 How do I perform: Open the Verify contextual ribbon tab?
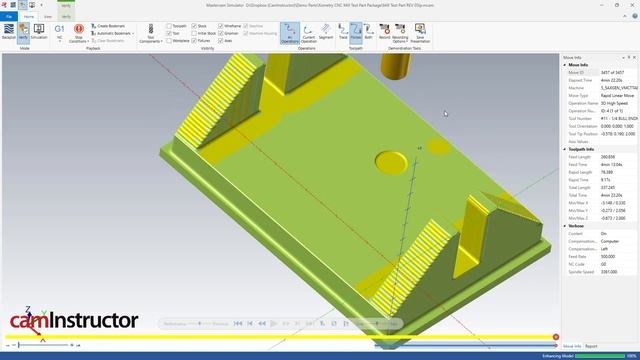(66, 17)
